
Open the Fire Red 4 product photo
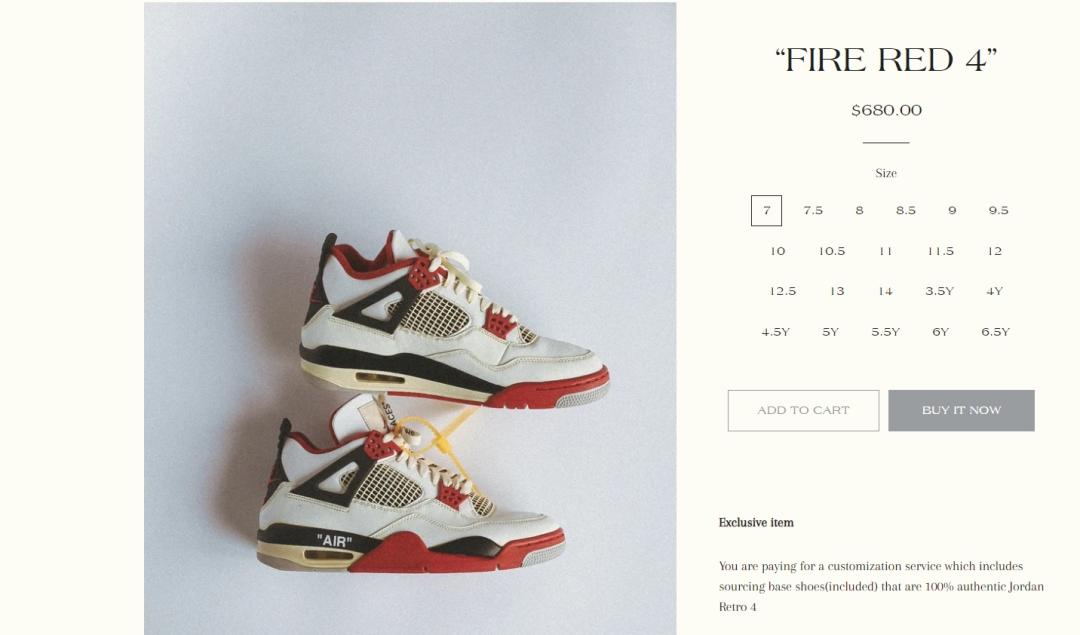point(410,318)
